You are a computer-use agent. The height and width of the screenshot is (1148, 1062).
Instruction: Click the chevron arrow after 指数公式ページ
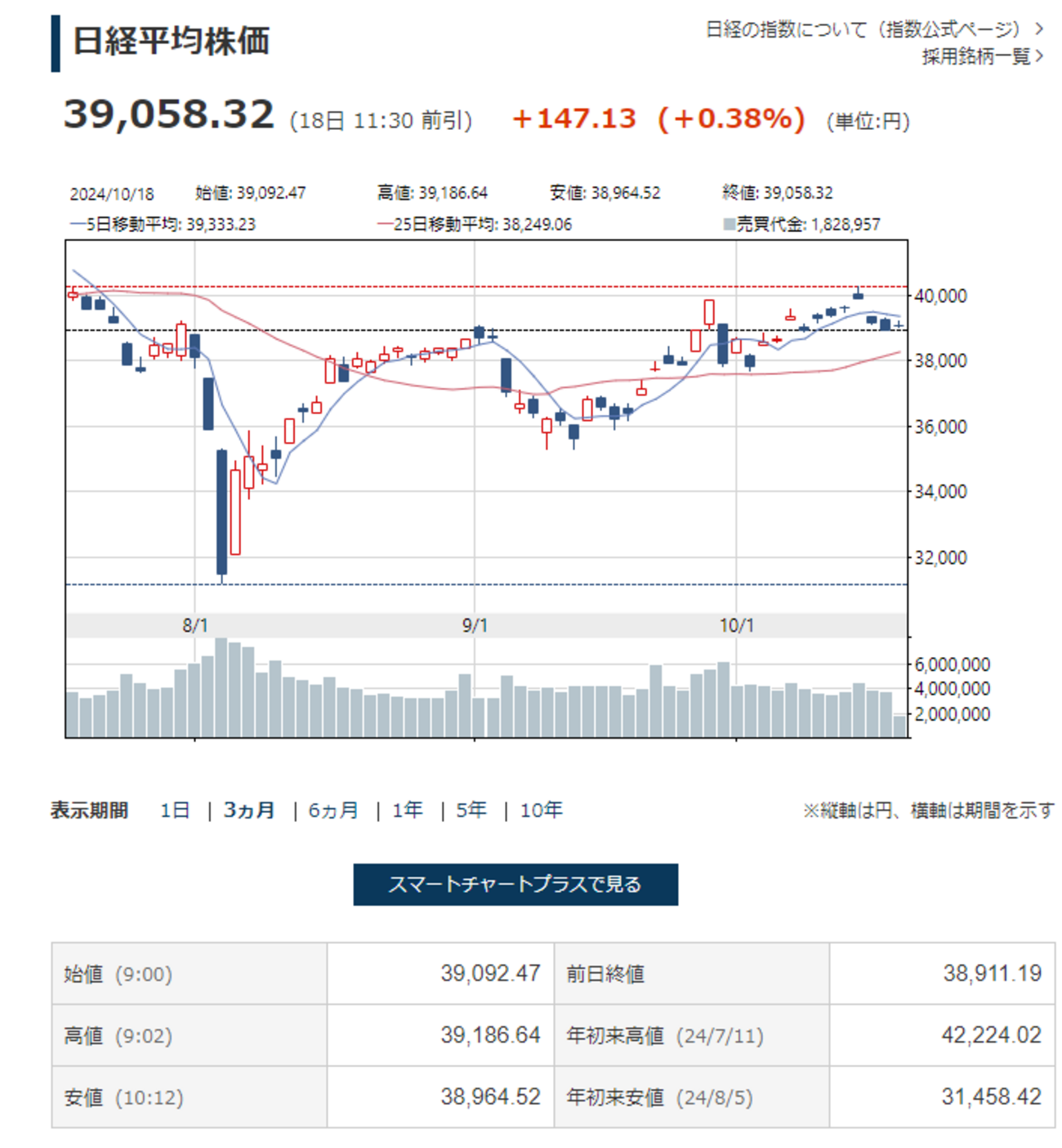click(x=1039, y=29)
